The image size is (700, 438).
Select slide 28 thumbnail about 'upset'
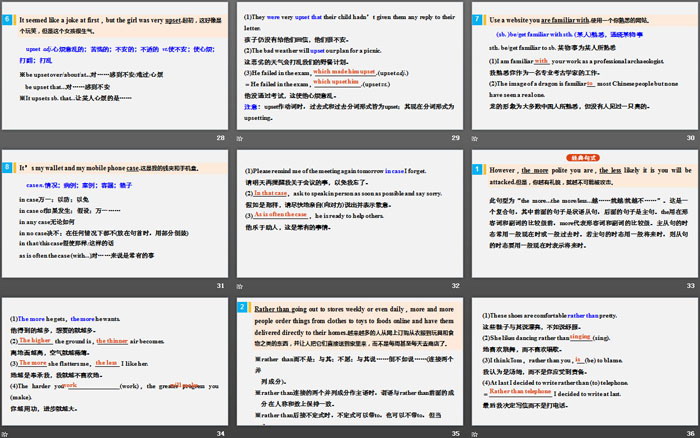pos(115,66)
